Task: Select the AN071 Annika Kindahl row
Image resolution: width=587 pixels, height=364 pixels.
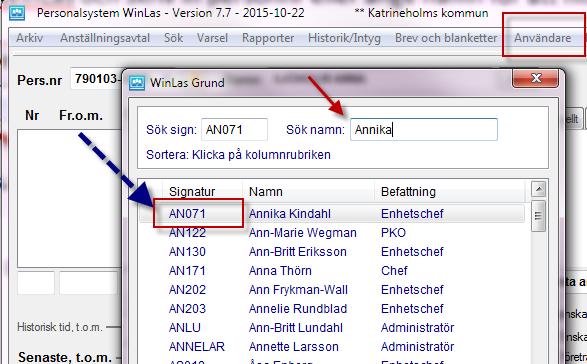Action: coord(332,213)
